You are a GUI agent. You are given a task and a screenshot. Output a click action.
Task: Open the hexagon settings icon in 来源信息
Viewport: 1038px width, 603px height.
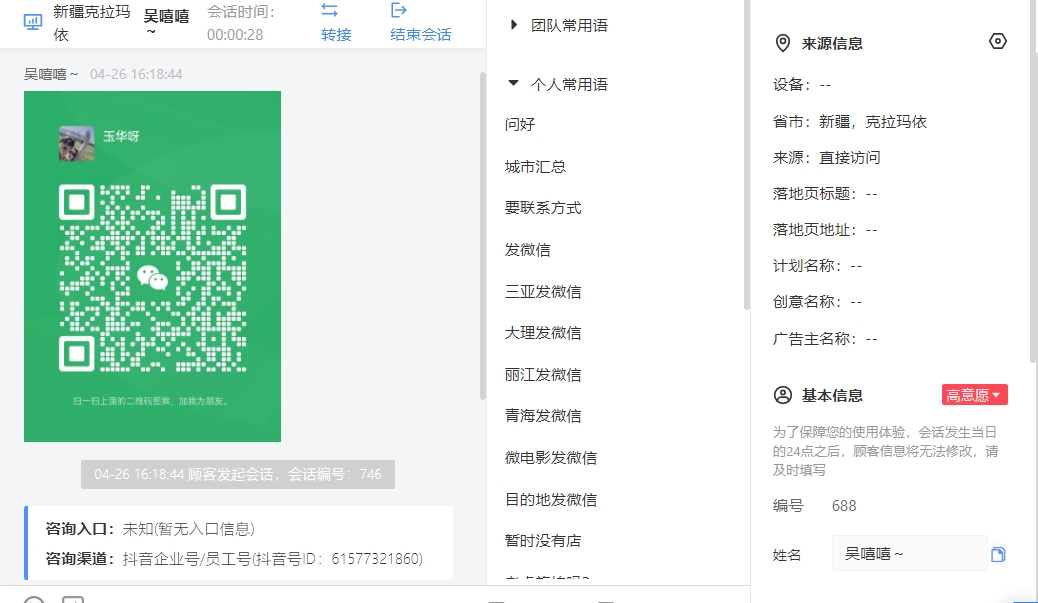(998, 42)
